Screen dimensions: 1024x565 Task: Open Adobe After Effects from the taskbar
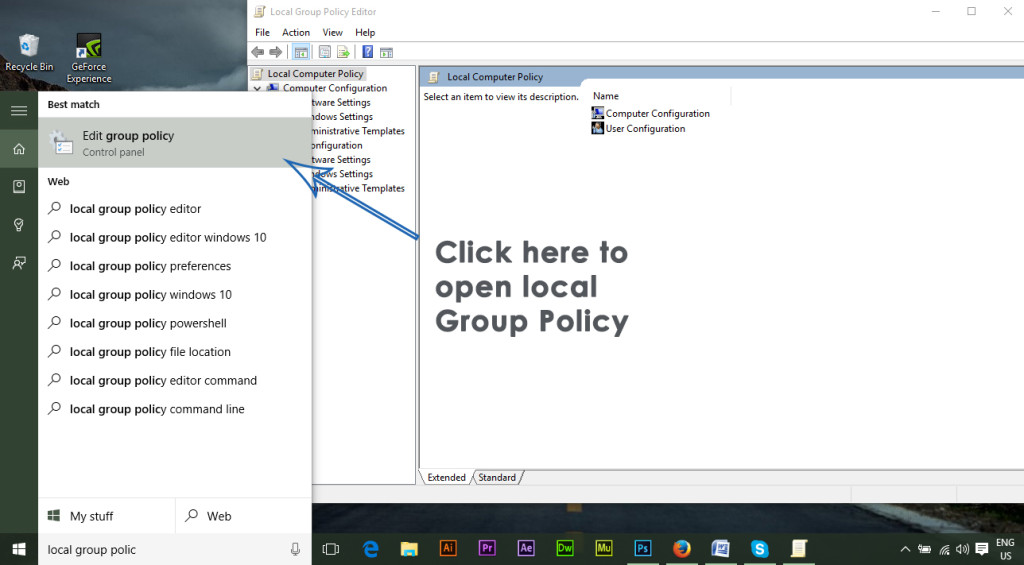pos(526,549)
